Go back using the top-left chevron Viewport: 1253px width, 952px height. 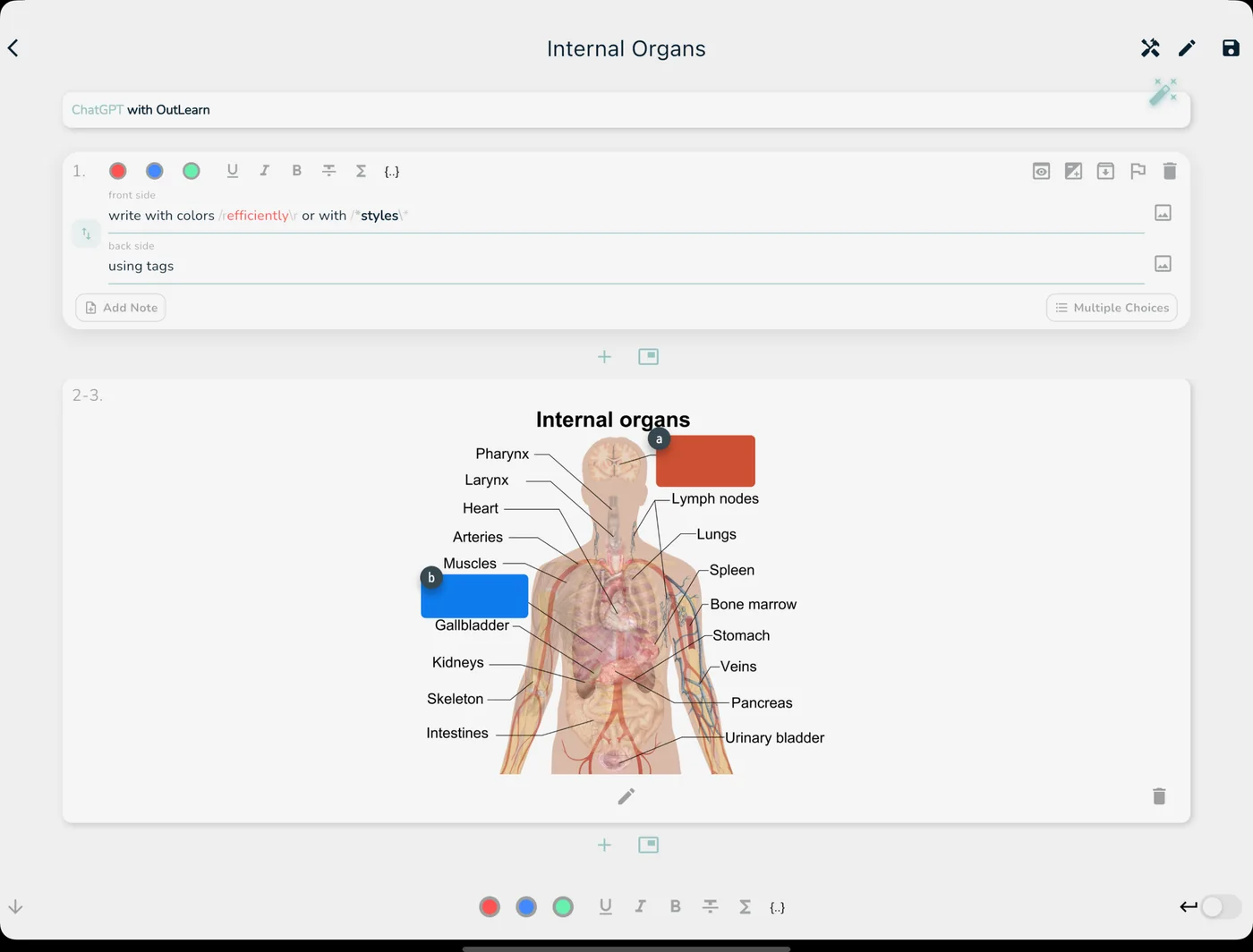click(x=13, y=48)
